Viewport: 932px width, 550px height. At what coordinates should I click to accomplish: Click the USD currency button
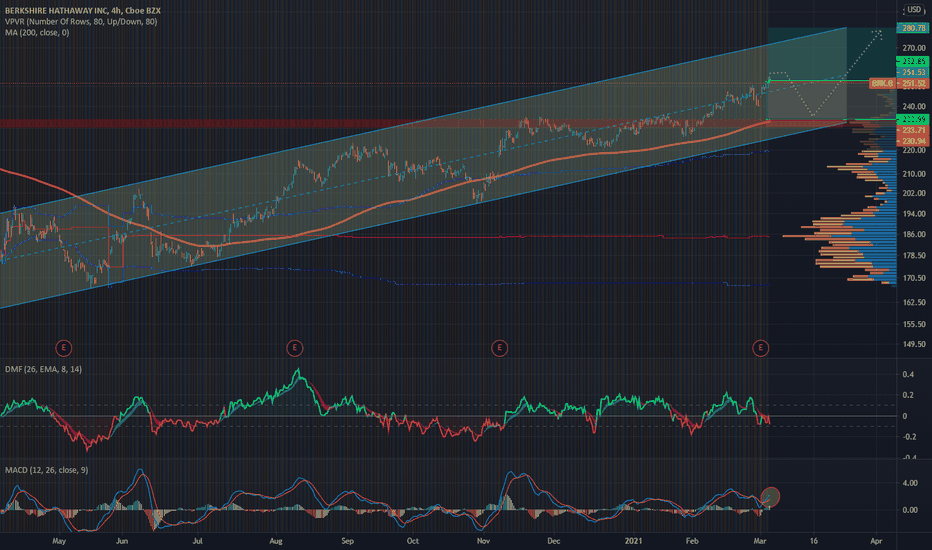tap(914, 10)
